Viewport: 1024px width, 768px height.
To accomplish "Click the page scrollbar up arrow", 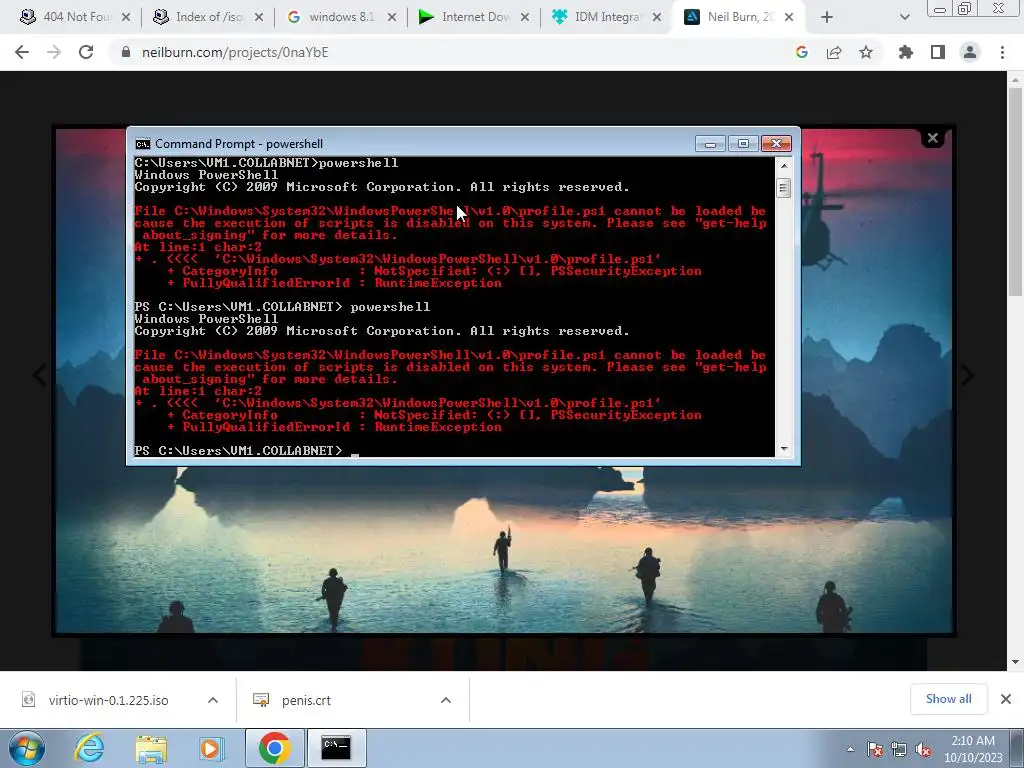I will [x=1015, y=80].
